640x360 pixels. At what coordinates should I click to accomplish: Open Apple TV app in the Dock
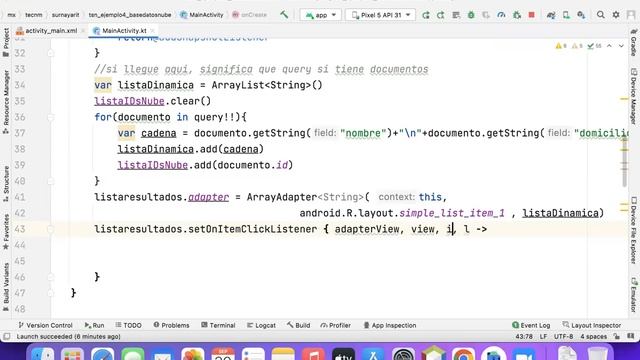pos(343,354)
